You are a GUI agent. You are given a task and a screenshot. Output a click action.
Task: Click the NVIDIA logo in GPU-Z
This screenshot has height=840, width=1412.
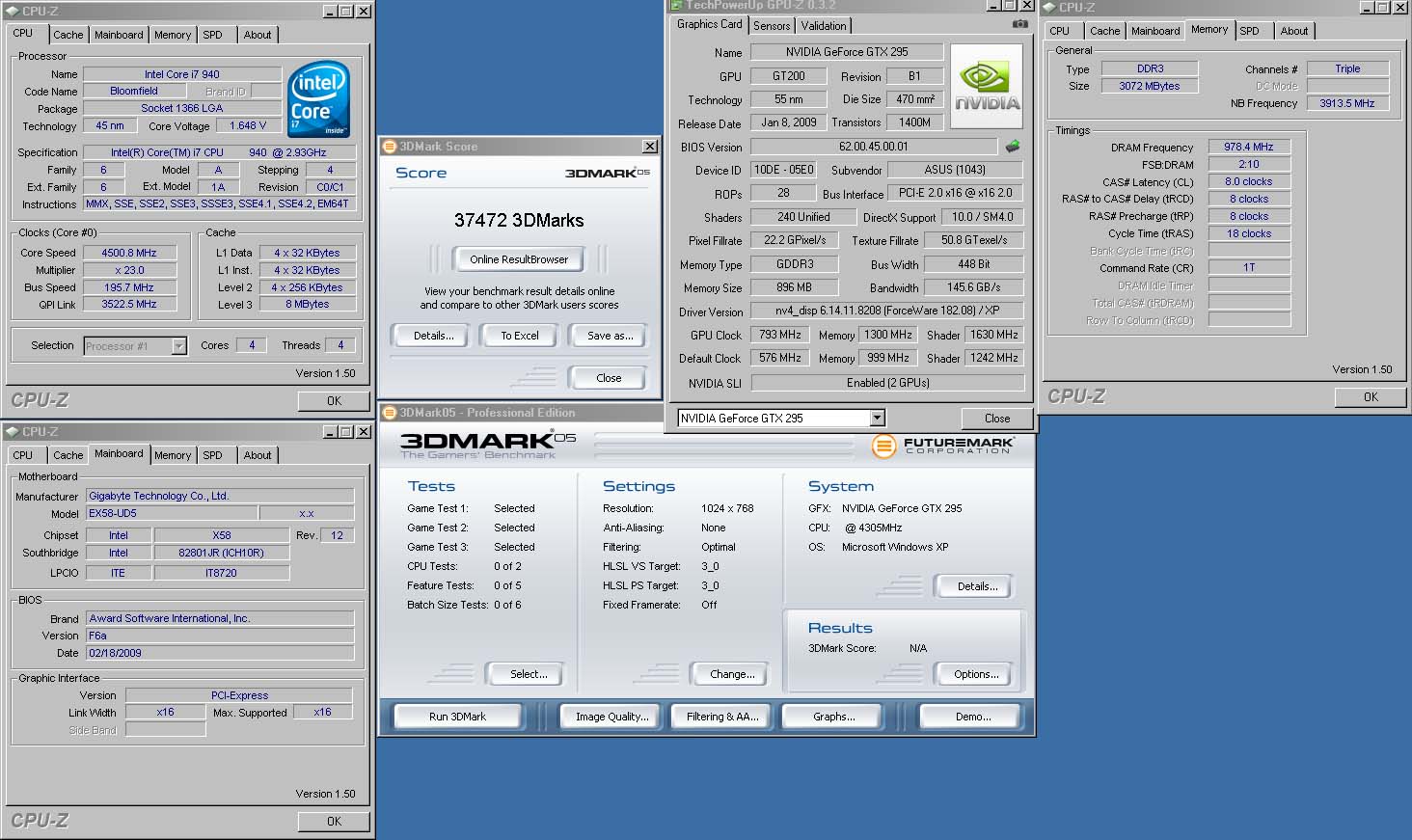(x=987, y=86)
